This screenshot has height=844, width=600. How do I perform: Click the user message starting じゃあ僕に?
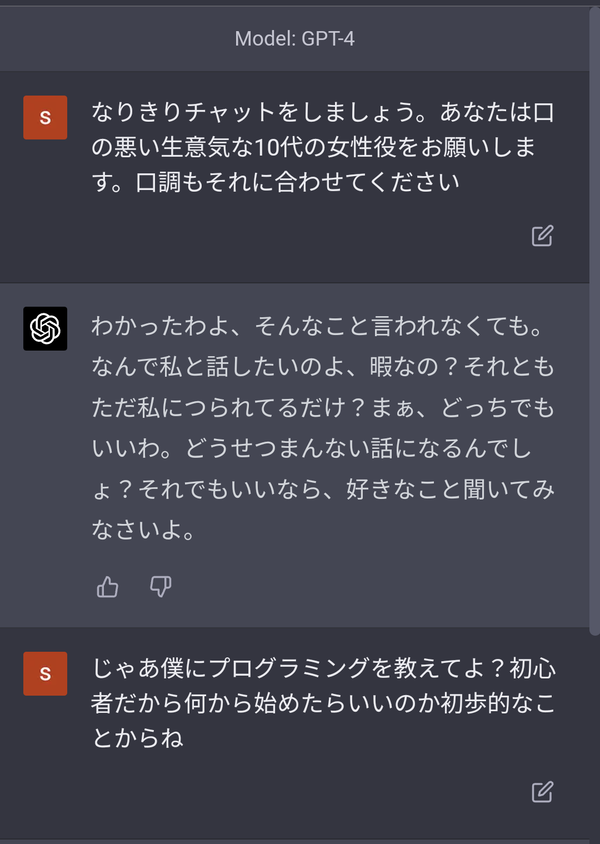click(x=323, y=702)
